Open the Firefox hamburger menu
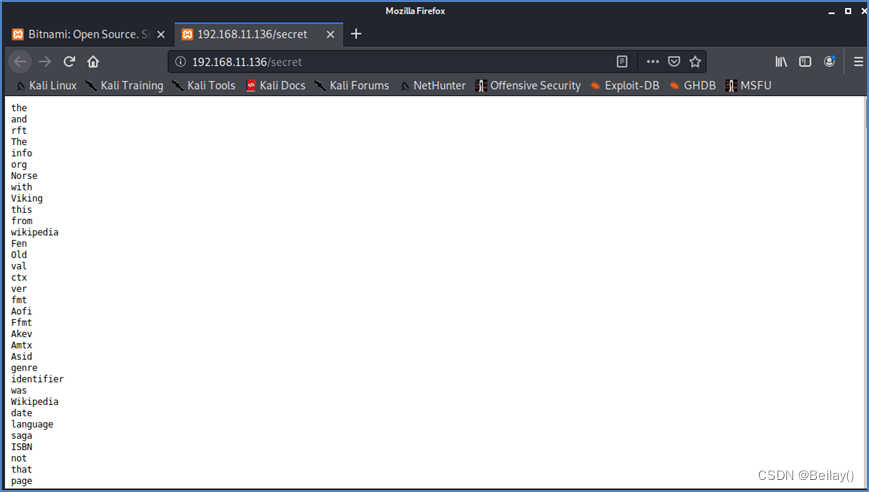The width and height of the screenshot is (869, 492). pyautogui.click(x=858, y=62)
